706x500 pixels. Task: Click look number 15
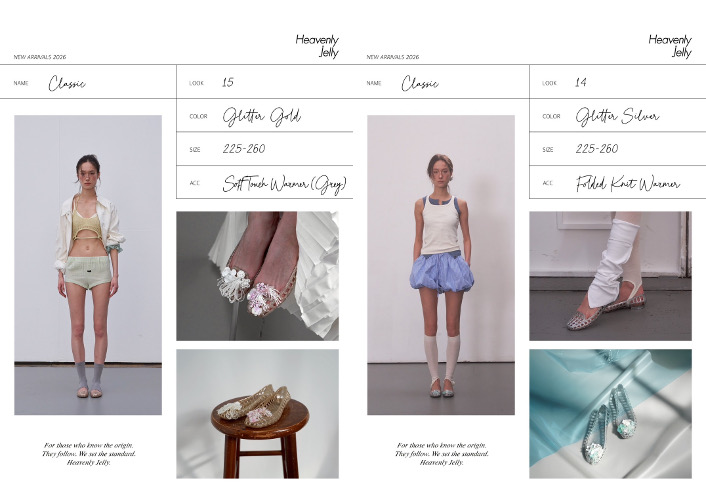[x=228, y=82]
